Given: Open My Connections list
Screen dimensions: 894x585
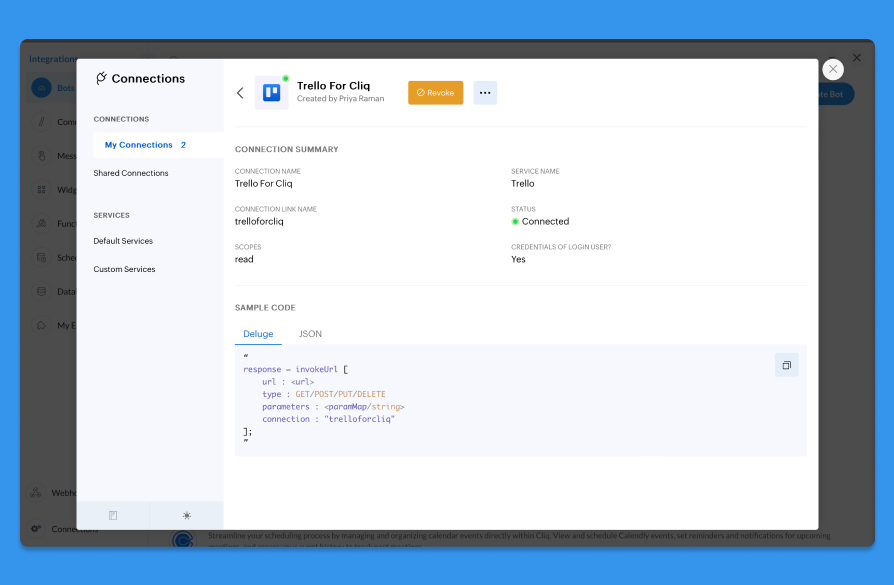Looking at the screenshot, I should point(159,145).
